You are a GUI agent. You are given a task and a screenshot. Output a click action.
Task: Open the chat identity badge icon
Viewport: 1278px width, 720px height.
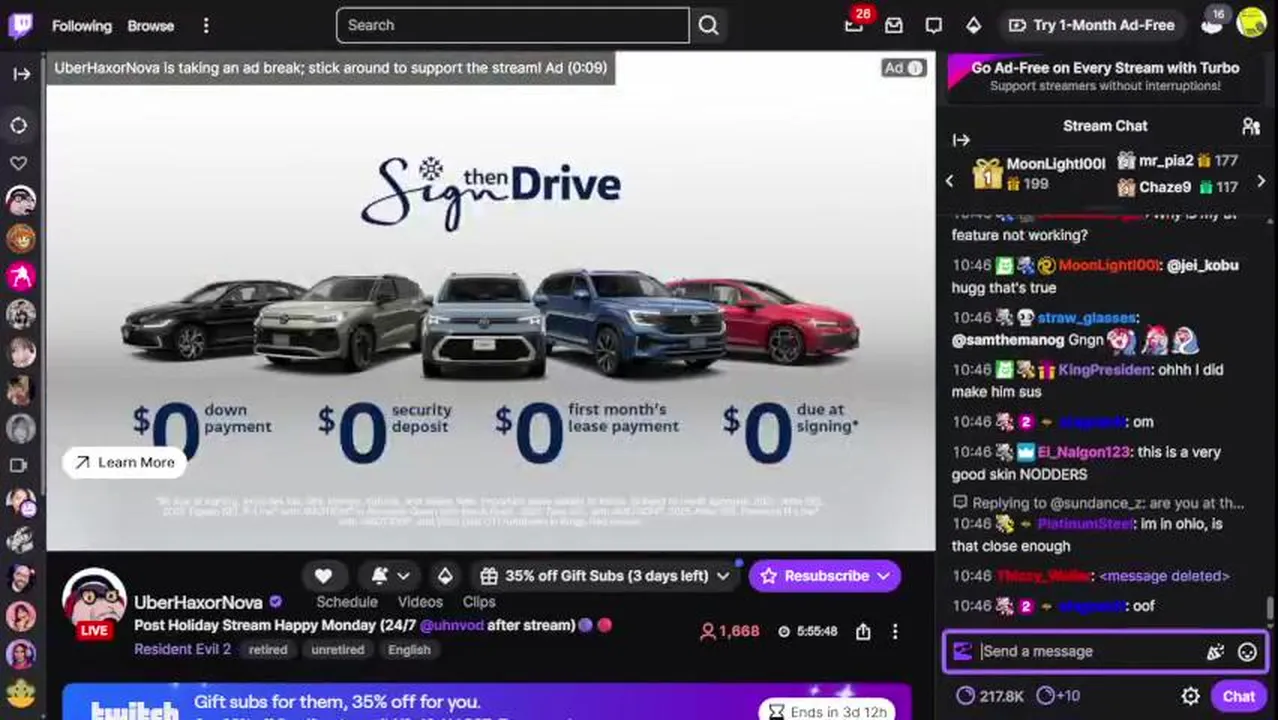pyautogui.click(x=962, y=651)
